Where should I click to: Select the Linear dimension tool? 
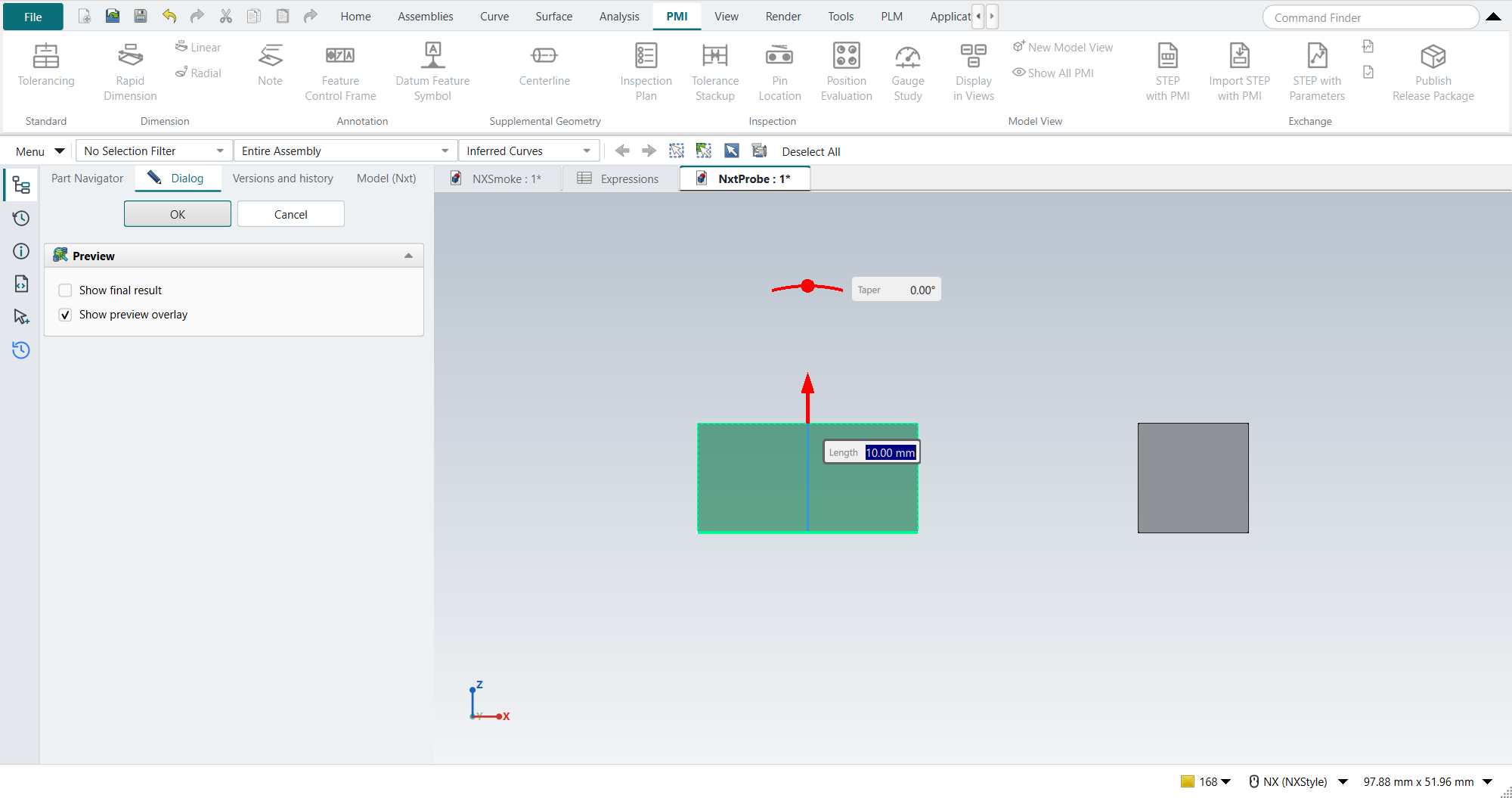[198, 47]
